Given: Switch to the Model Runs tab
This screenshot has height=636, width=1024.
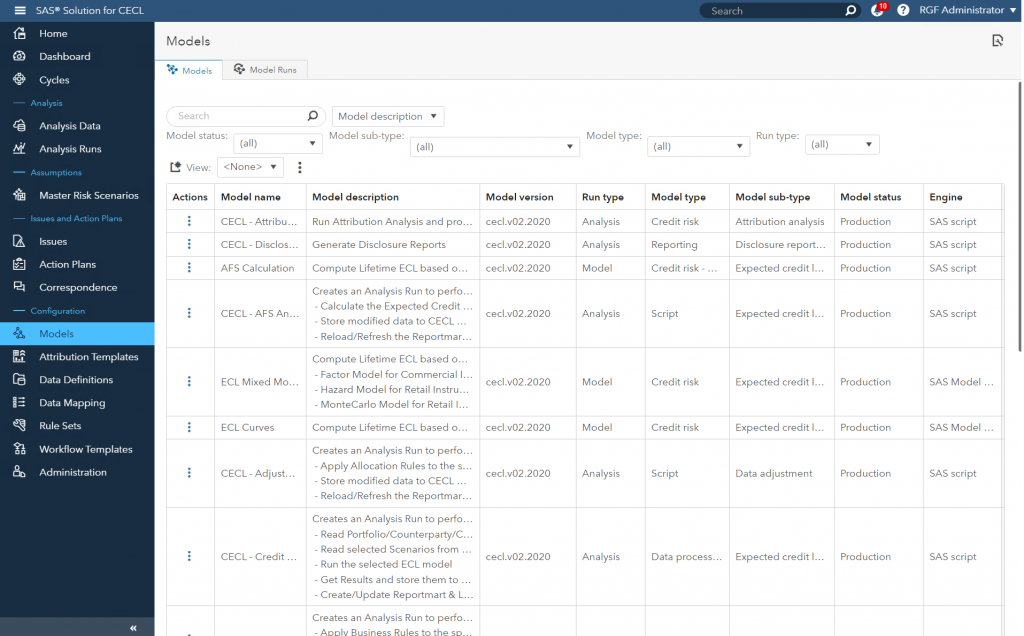Looking at the screenshot, I should [265, 70].
